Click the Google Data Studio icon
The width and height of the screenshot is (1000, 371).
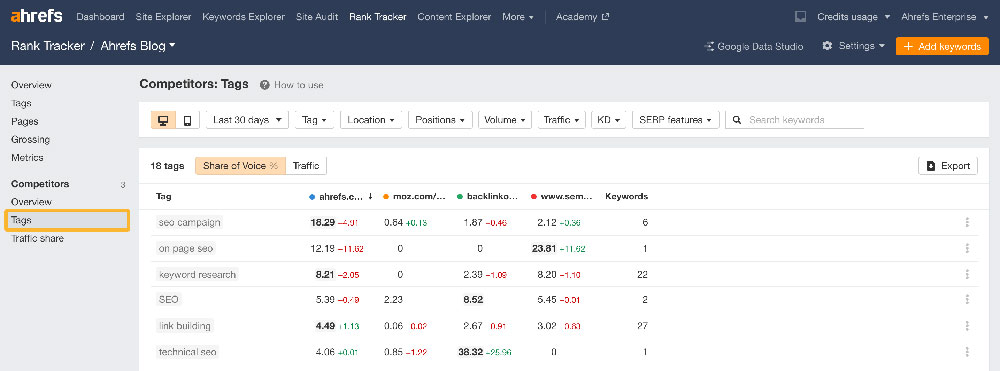coord(709,47)
